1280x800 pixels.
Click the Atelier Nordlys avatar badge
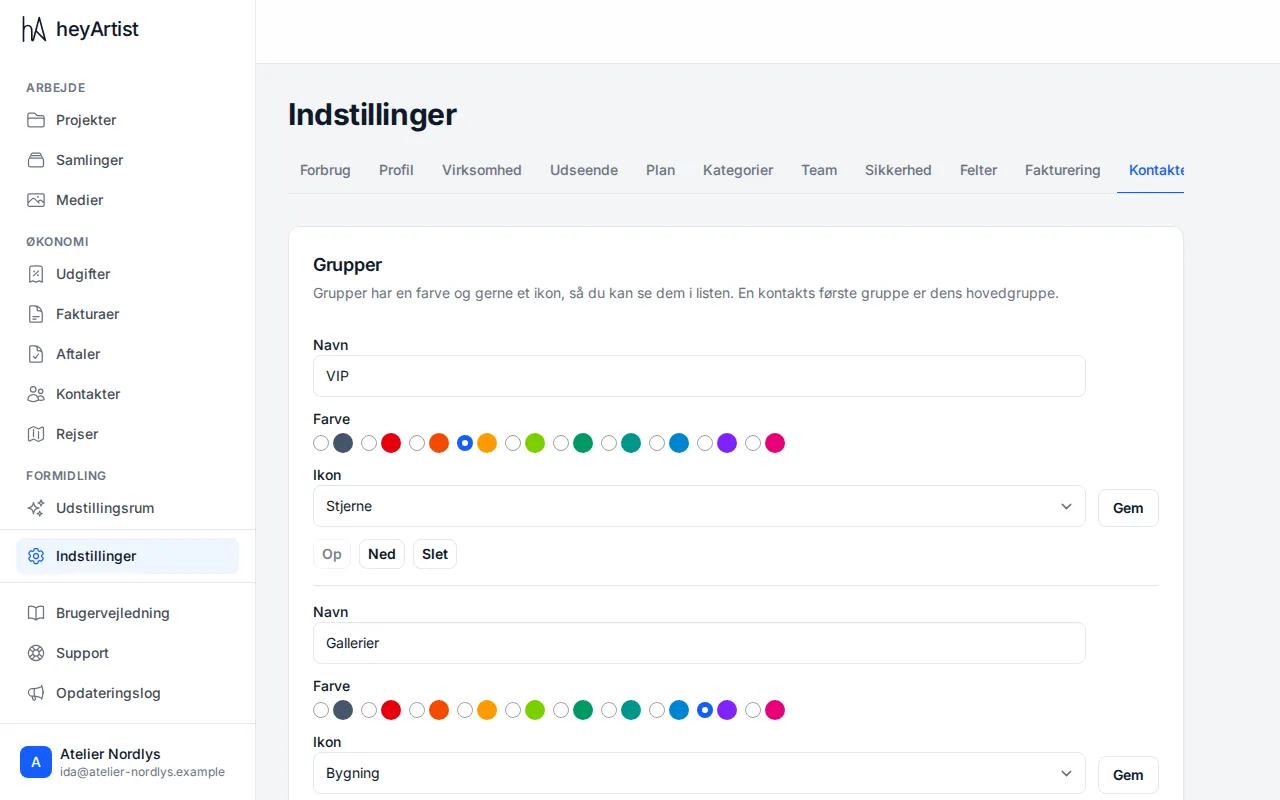click(36, 762)
